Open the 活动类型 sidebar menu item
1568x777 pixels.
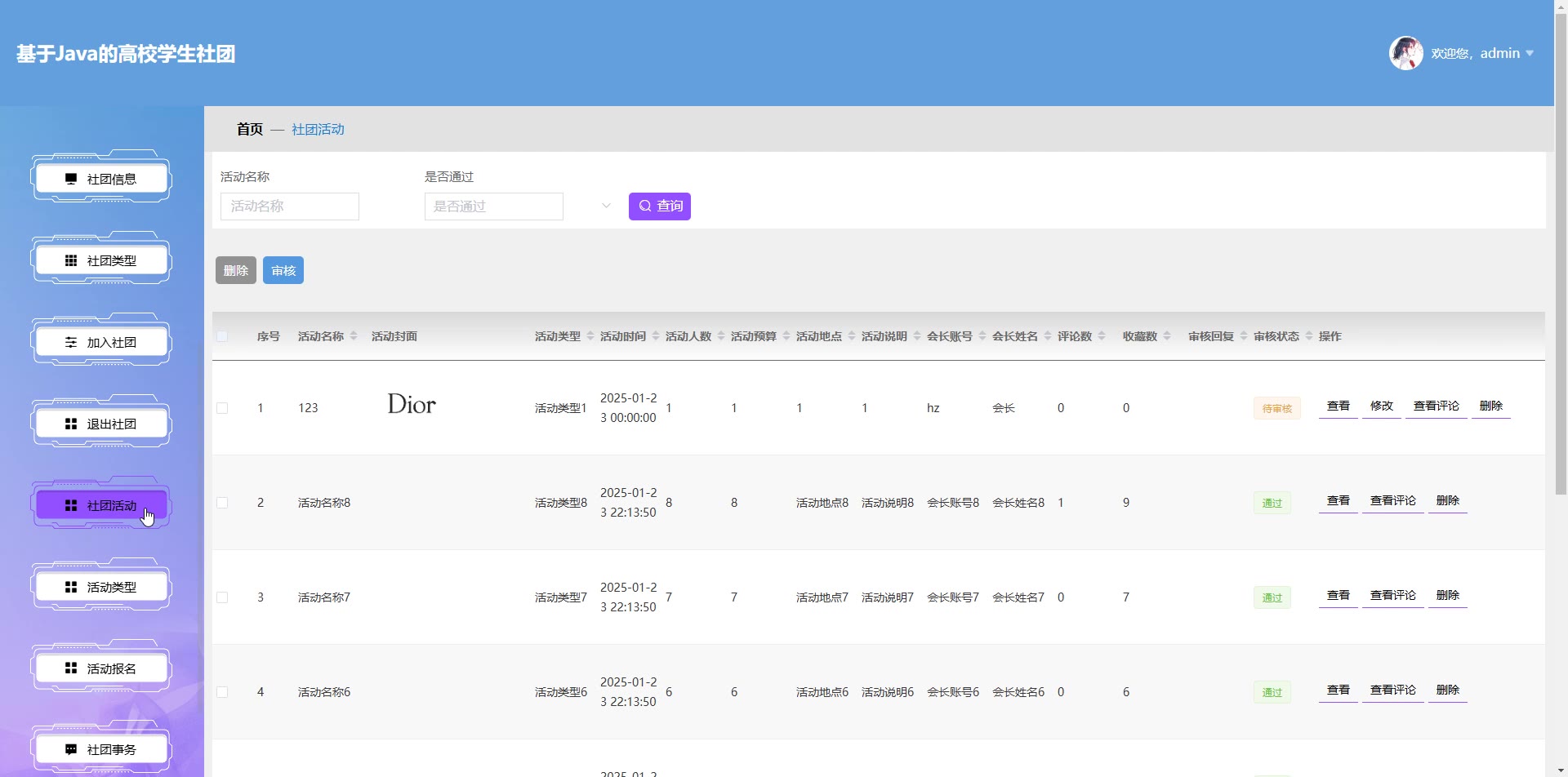pos(101,587)
